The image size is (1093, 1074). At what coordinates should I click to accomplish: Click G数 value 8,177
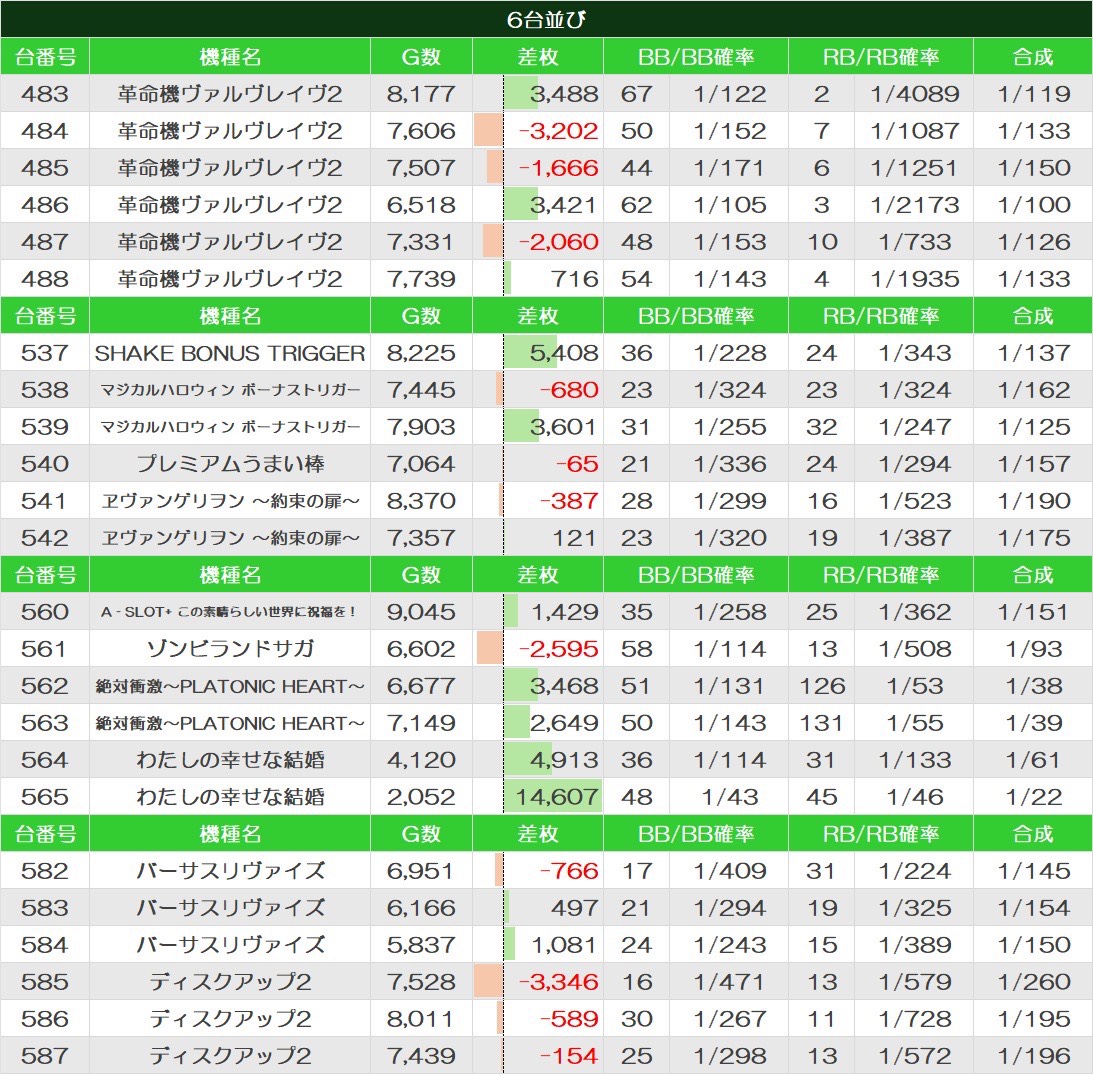(421, 93)
